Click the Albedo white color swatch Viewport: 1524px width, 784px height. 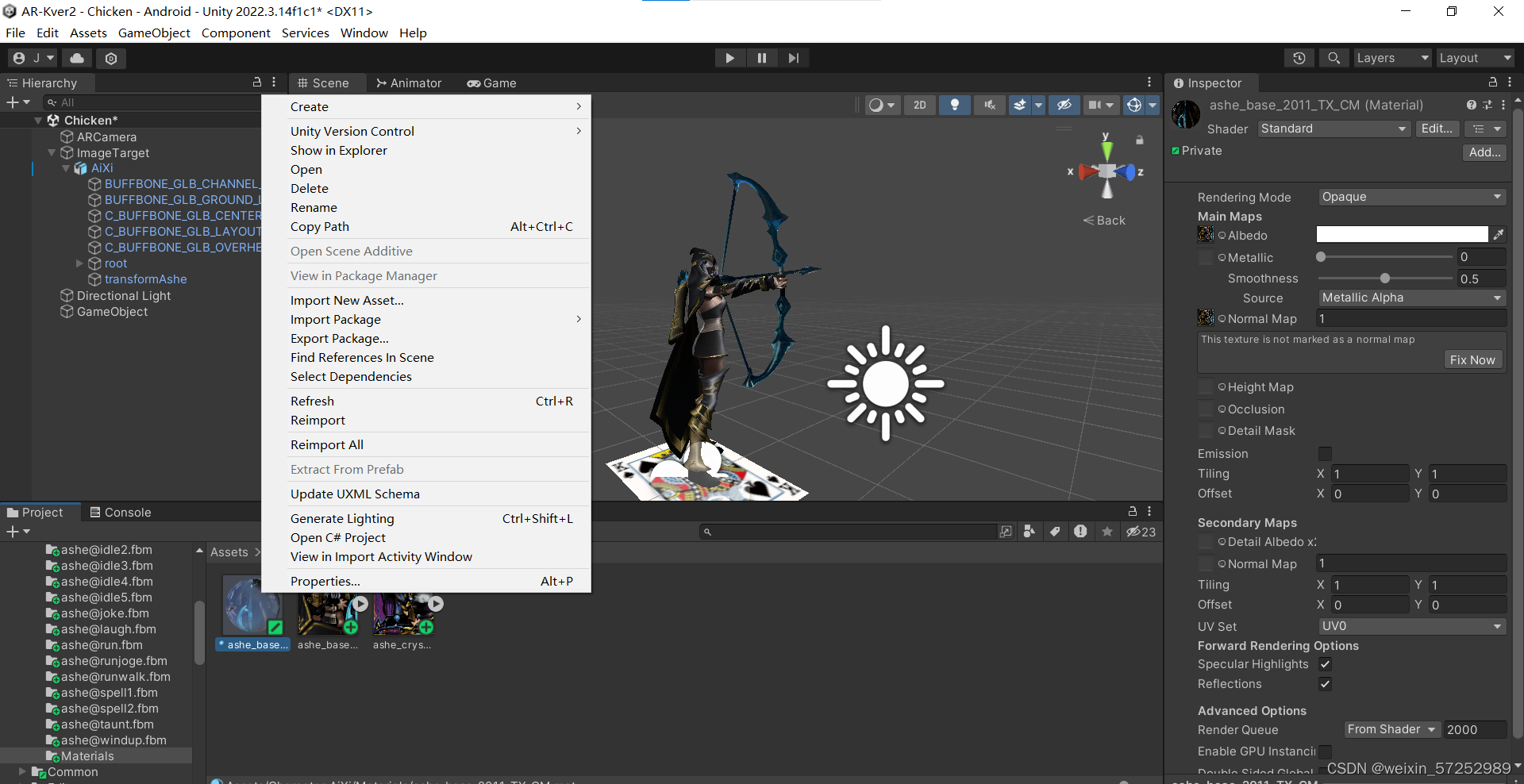1402,234
